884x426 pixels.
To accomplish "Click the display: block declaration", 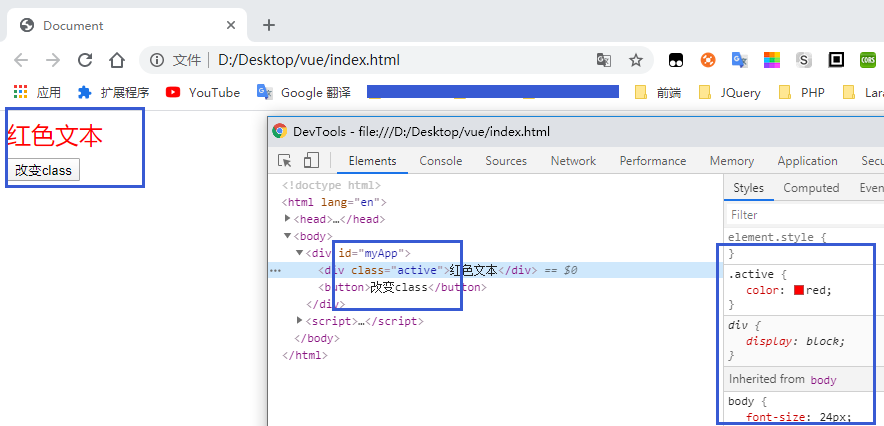I will [x=795, y=341].
